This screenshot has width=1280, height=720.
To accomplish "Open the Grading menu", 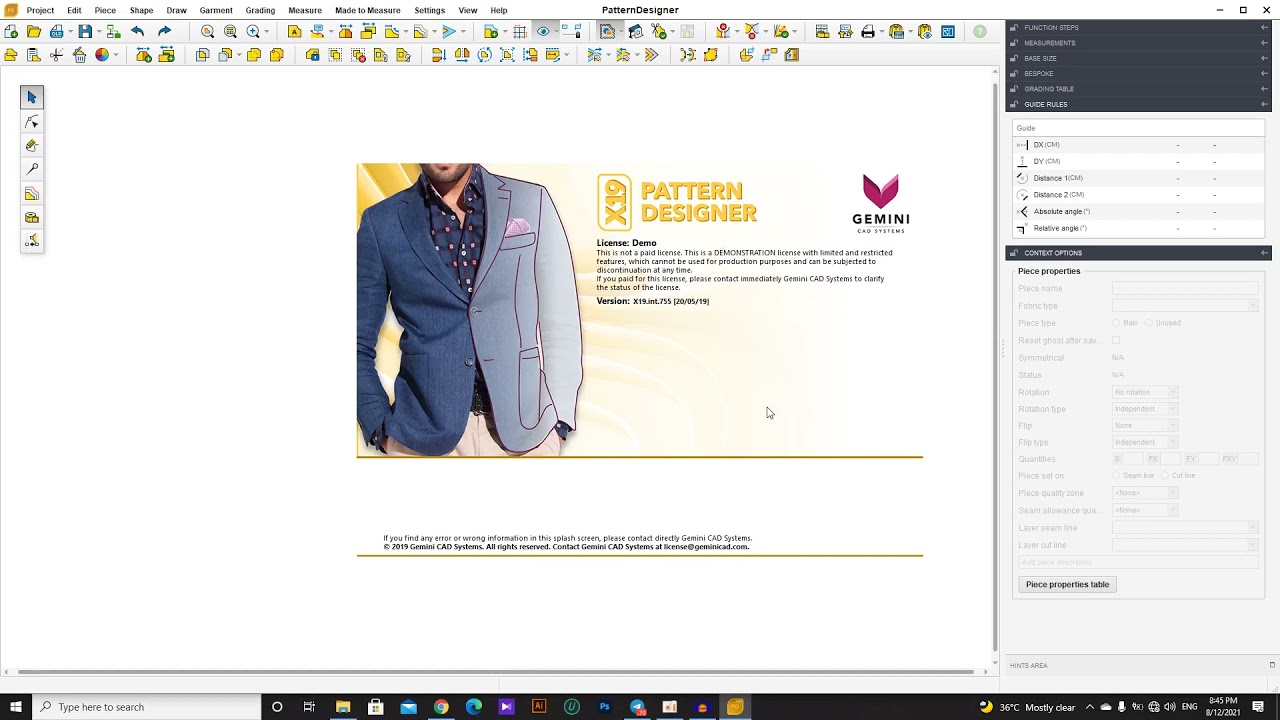I will [260, 10].
